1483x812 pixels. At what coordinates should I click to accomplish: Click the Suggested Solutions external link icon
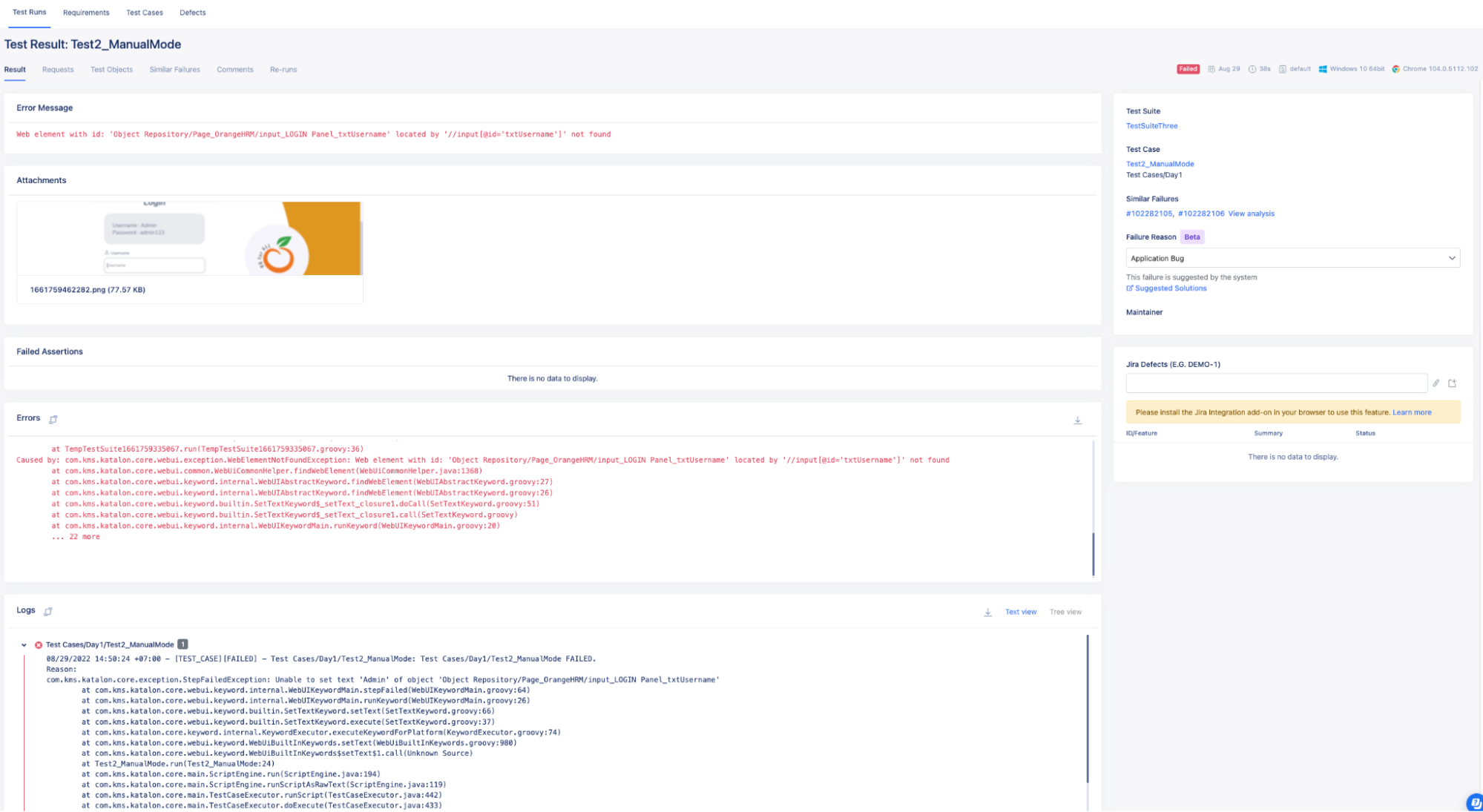coord(1130,288)
